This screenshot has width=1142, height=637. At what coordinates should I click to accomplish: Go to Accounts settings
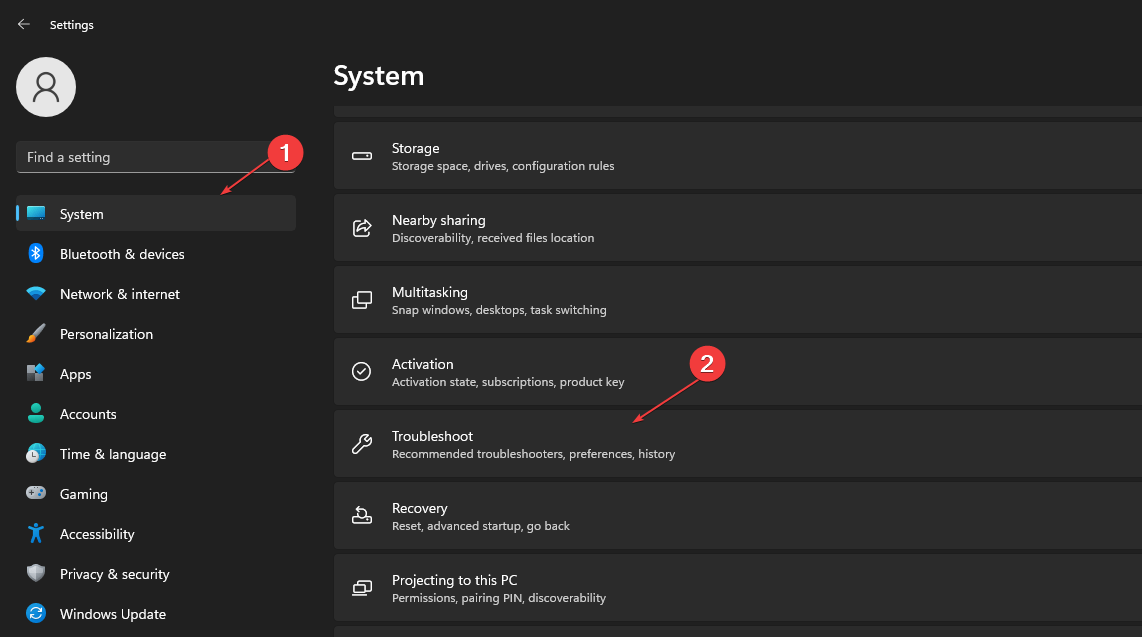[x=88, y=414]
